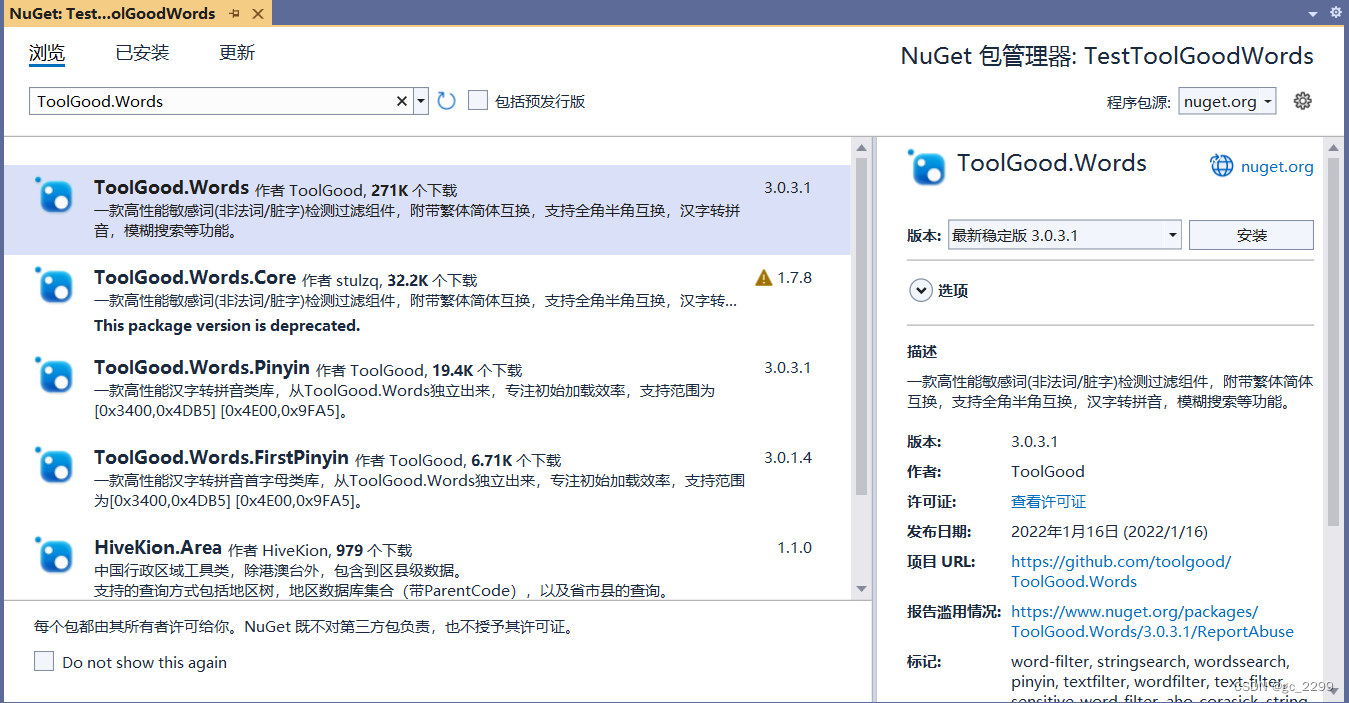
Task: Switch to 更新 tab
Action: click(237, 53)
